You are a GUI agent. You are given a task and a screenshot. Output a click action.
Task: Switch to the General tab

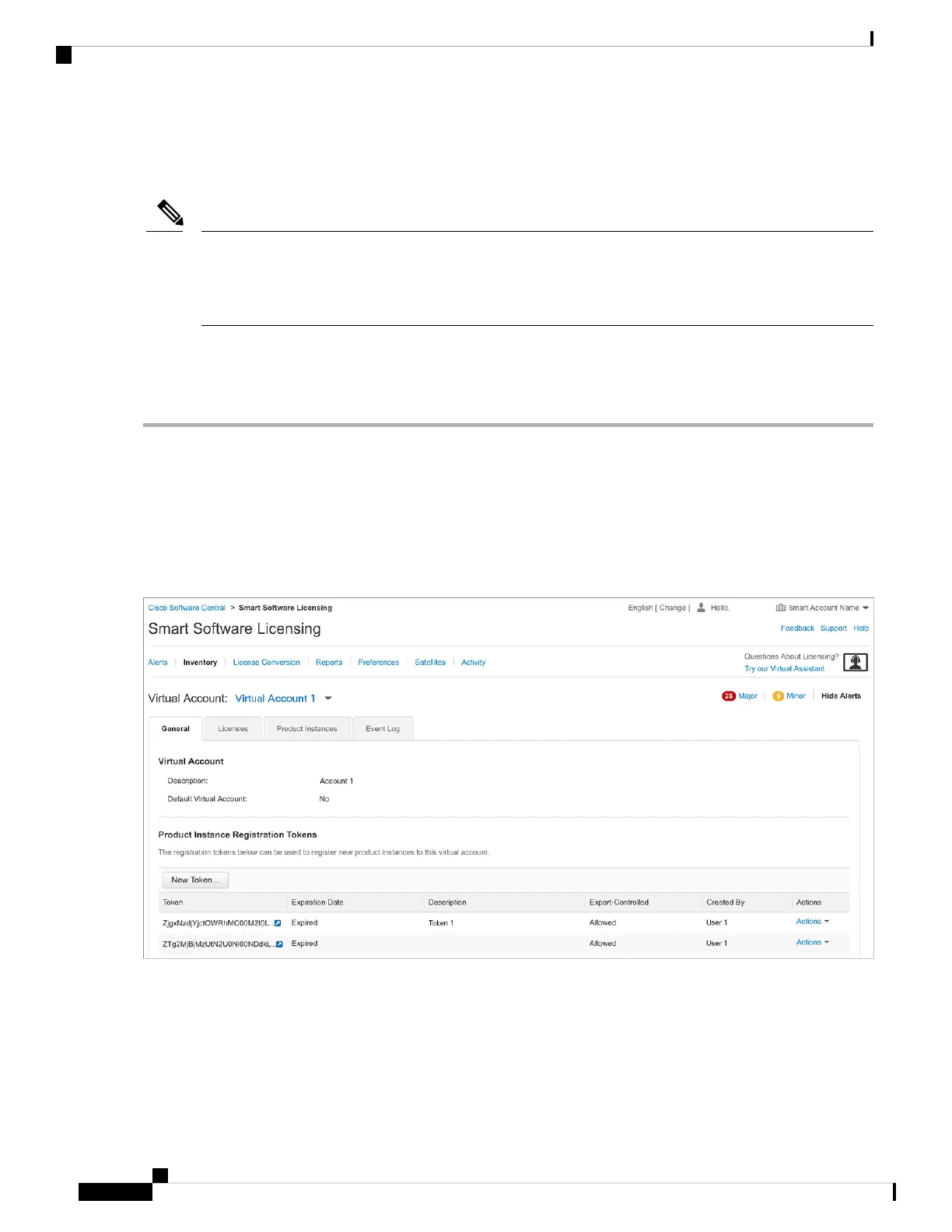176,729
